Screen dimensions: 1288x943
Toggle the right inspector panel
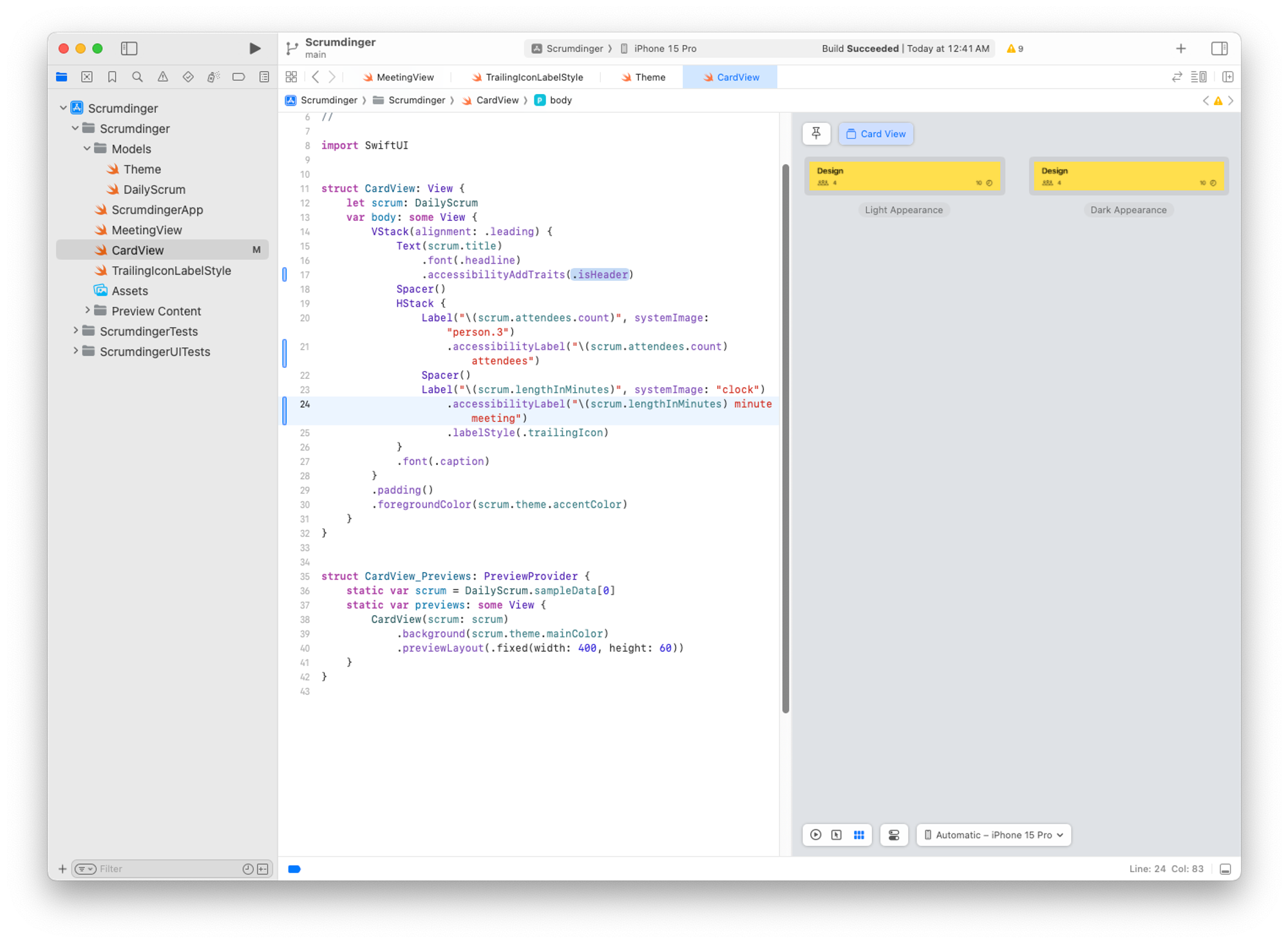[1219, 48]
